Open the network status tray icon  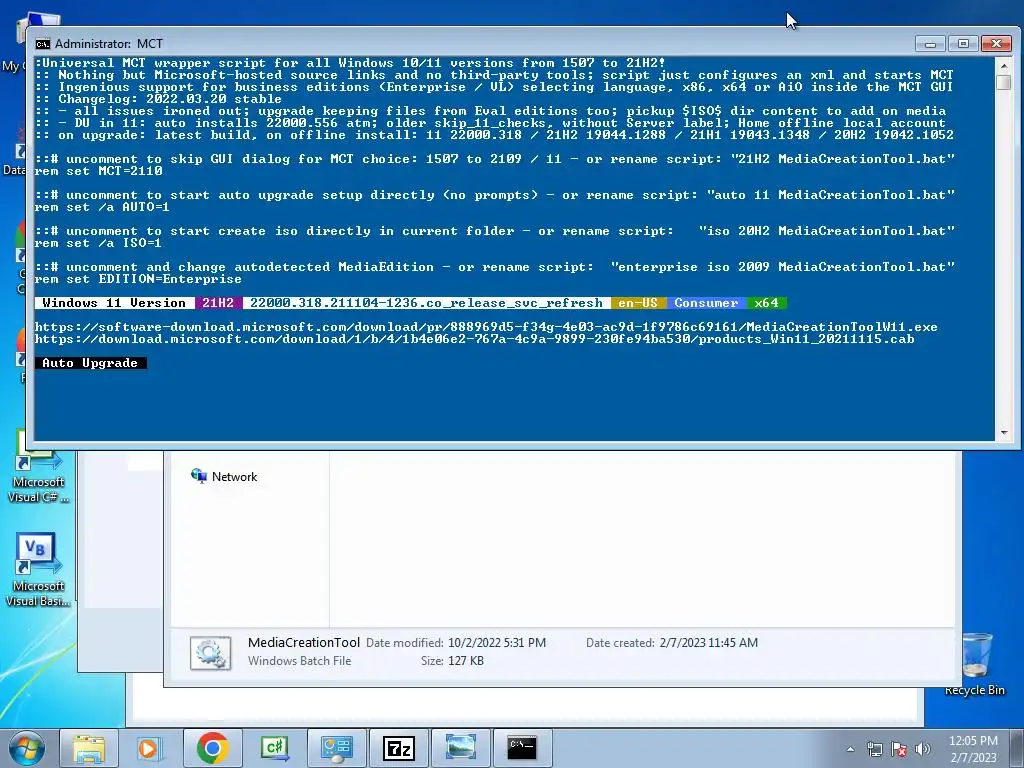874,749
